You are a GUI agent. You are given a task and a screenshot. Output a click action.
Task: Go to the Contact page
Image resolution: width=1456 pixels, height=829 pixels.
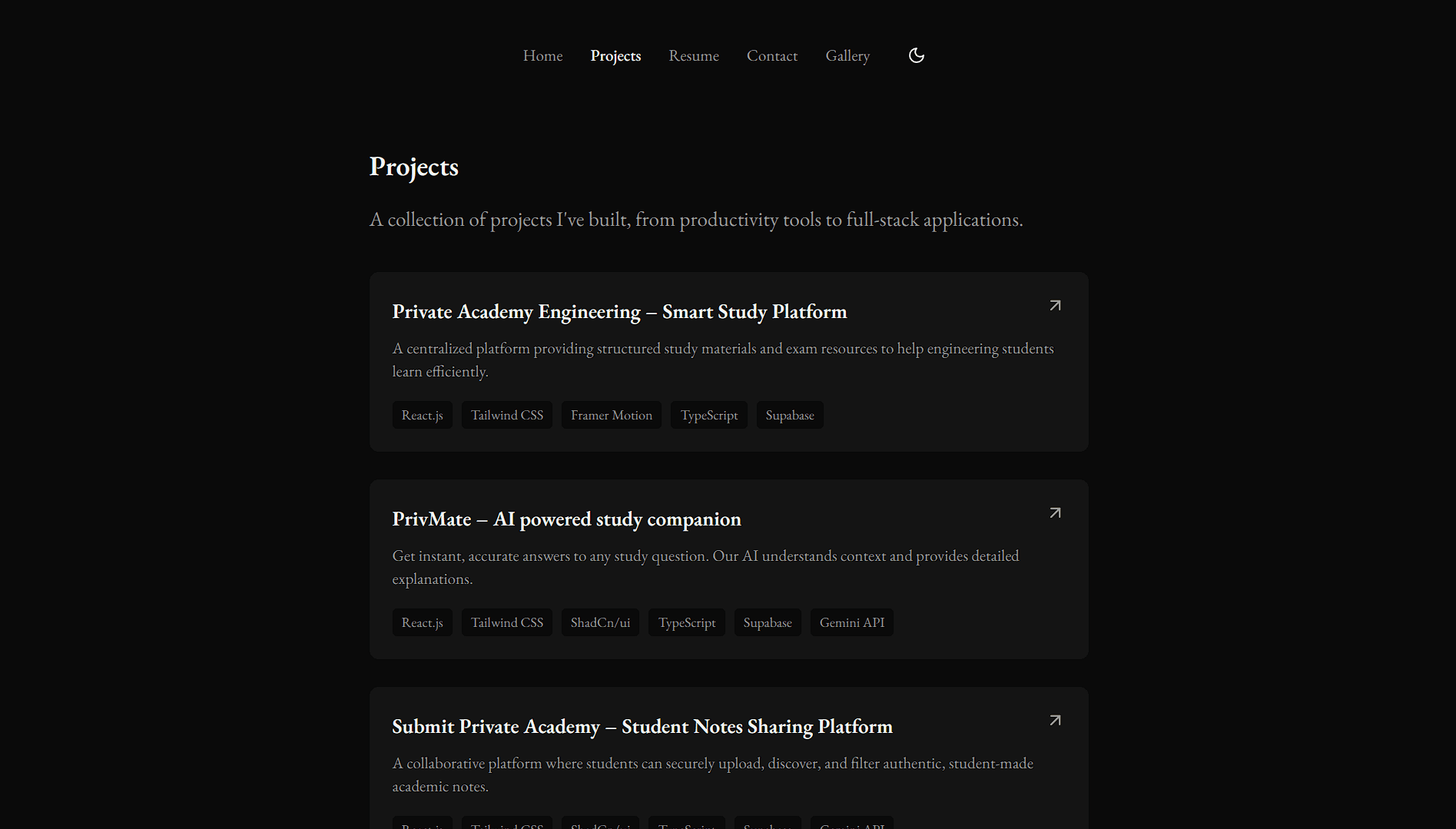click(772, 55)
